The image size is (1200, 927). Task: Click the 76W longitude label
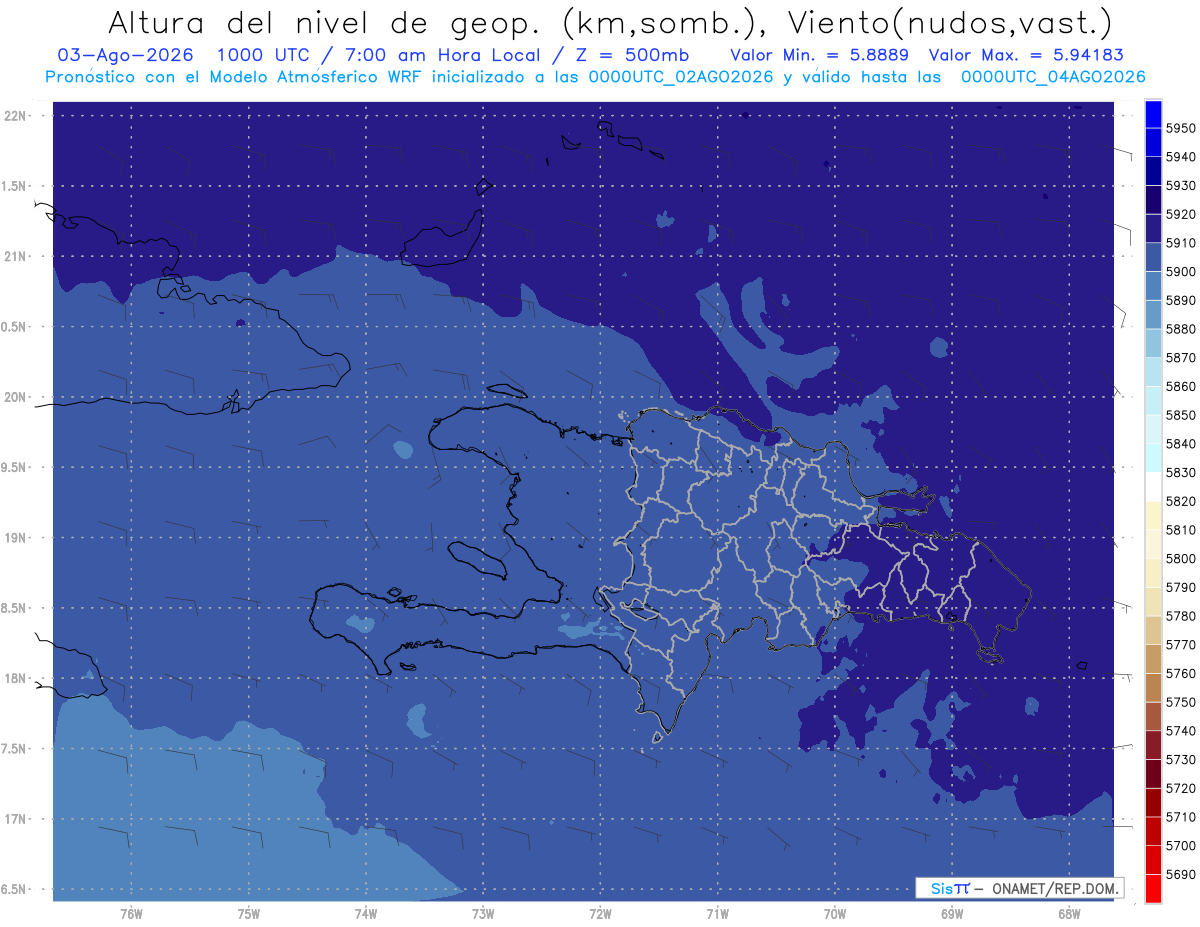[x=131, y=913]
